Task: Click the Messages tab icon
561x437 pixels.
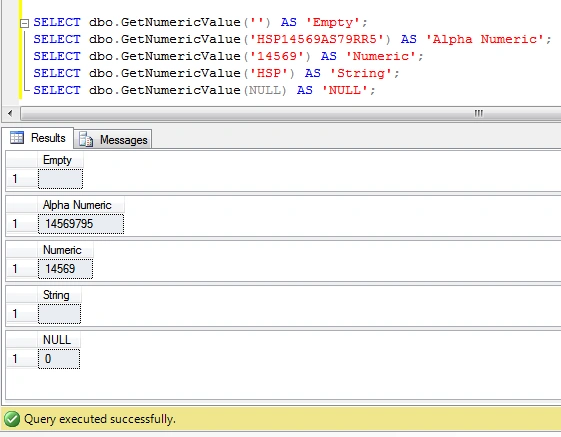Action: (x=86, y=139)
